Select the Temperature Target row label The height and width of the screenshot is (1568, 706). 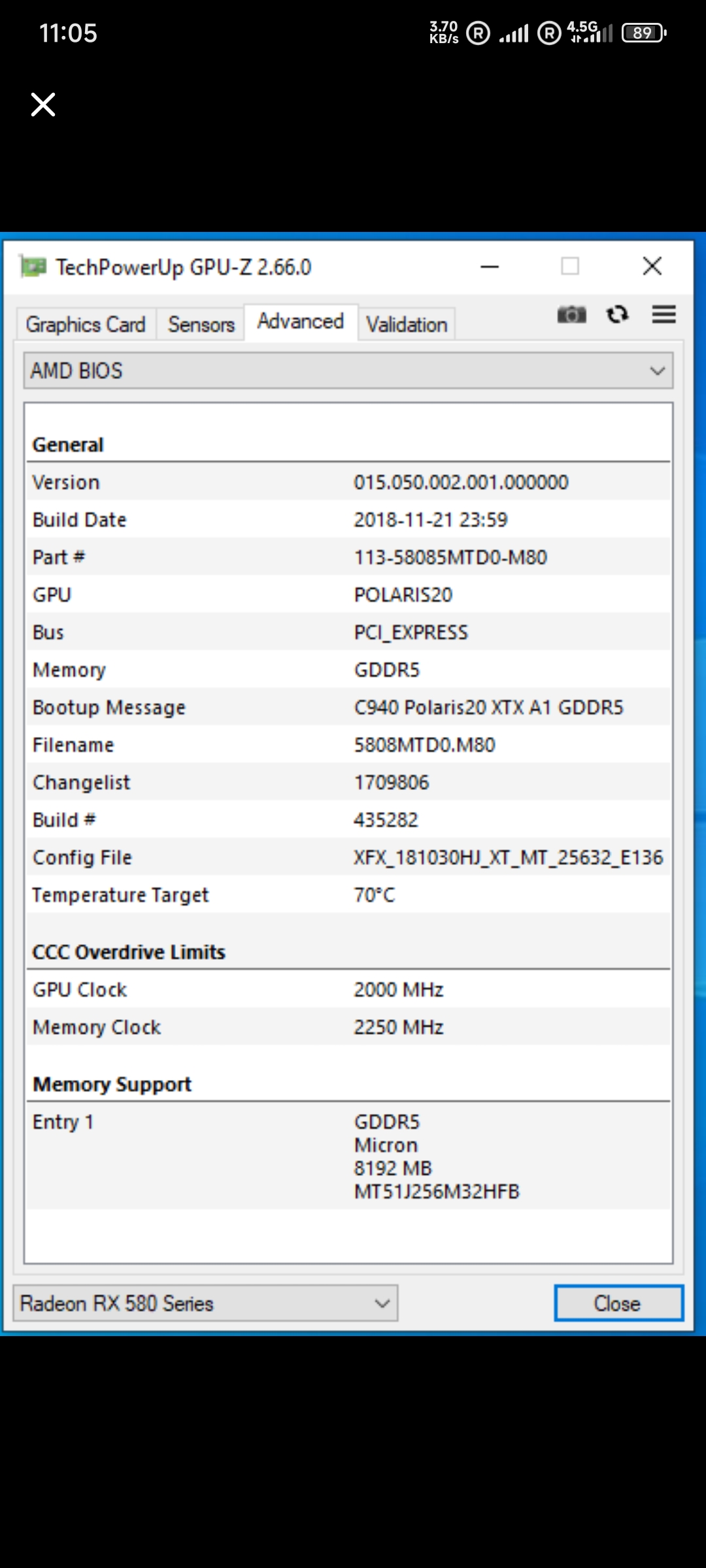click(121, 895)
